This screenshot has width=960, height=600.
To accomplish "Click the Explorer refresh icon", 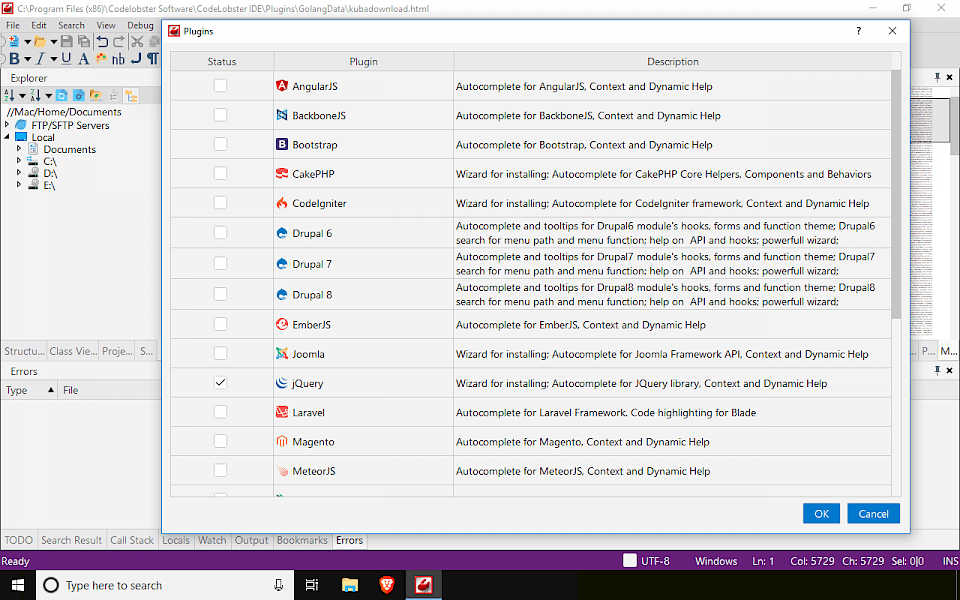I will [x=62, y=96].
